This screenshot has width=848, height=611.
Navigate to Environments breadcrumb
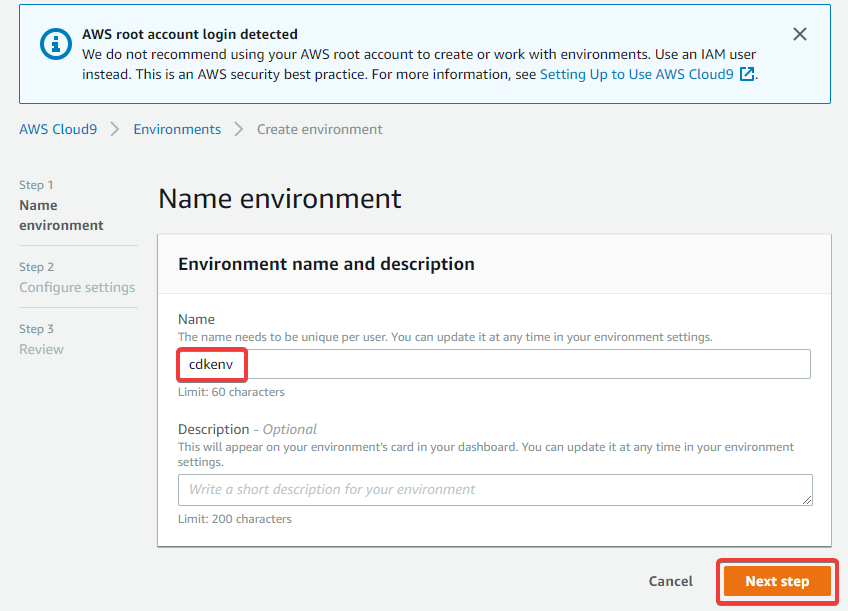click(x=177, y=129)
